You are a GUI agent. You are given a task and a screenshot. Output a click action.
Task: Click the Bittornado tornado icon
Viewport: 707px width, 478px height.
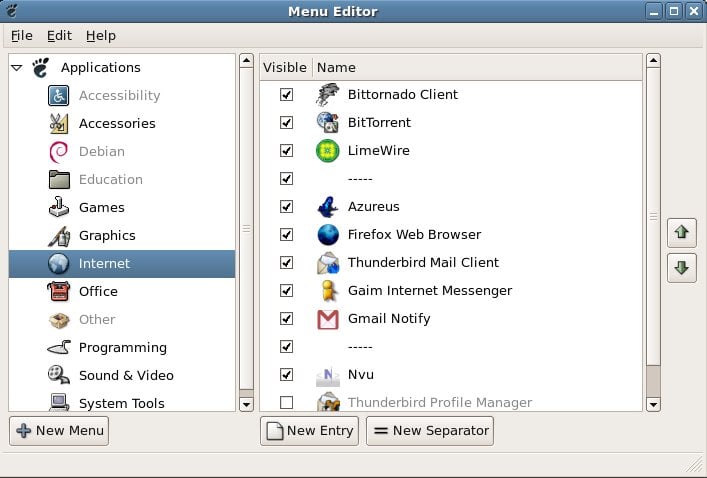pyautogui.click(x=327, y=94)
